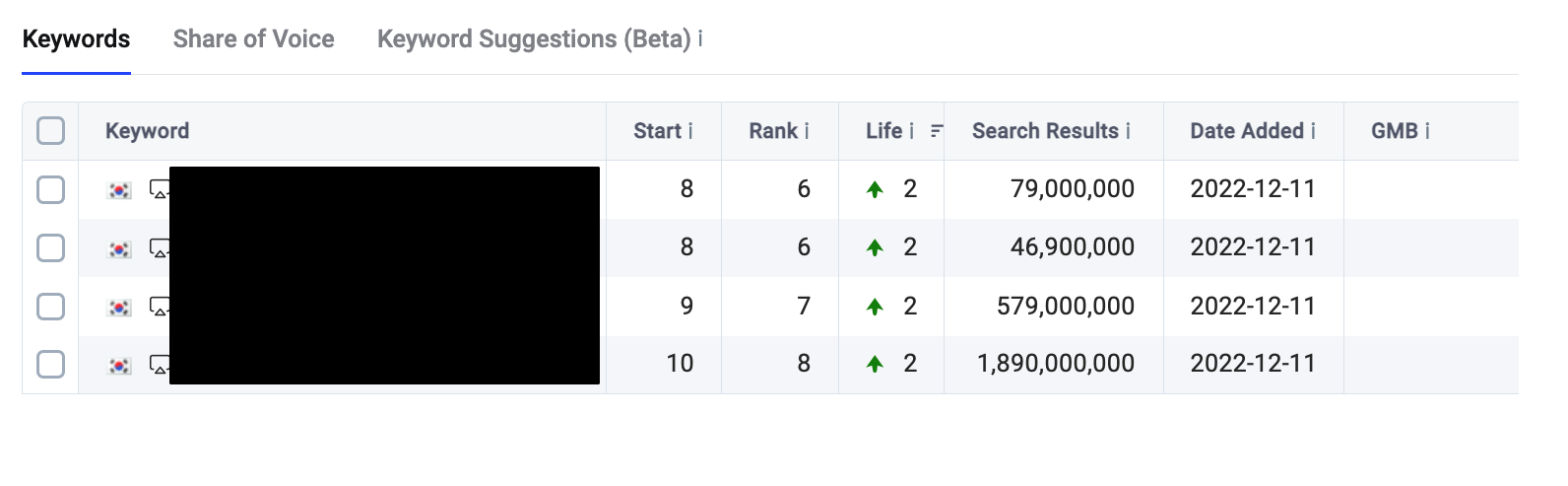Sort by the Search Results column header

(1044, 131)
